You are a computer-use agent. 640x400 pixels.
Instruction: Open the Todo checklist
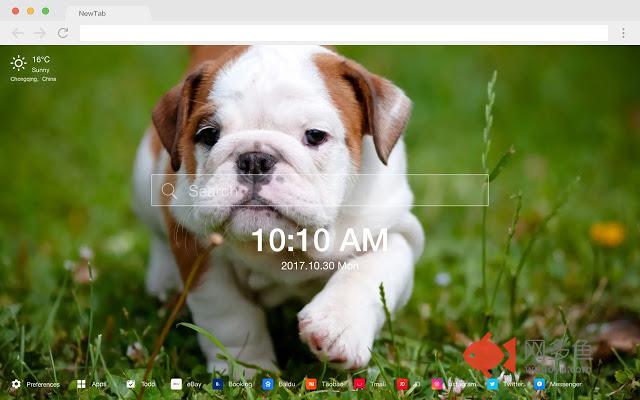131,384
